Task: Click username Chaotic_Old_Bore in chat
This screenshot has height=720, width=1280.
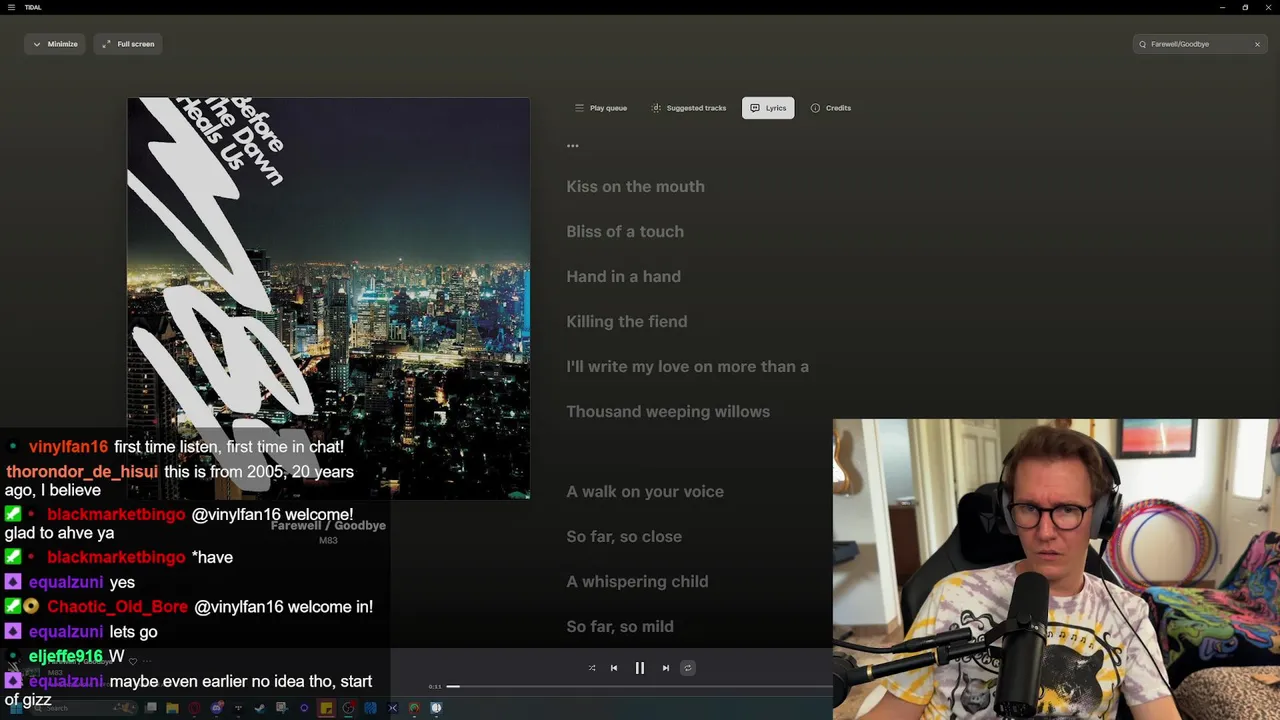Action: (117, 607)
